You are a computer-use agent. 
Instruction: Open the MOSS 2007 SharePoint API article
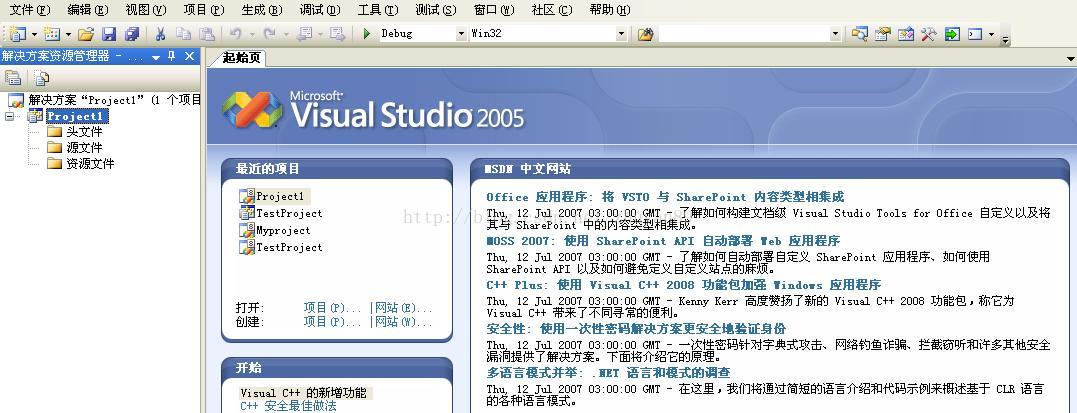click(663, 241)
